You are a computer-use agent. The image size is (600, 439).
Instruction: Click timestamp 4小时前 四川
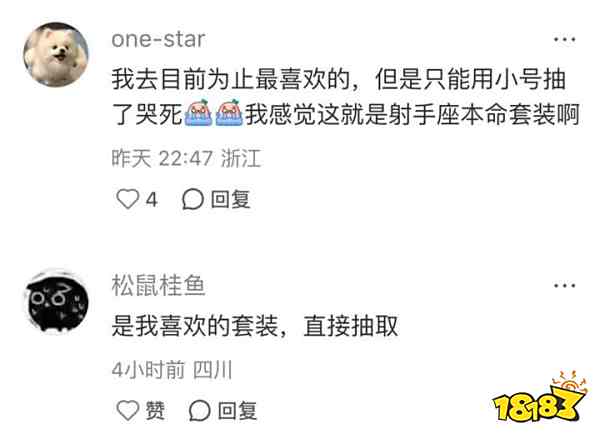pyautogui.click(x=172, y=370)
